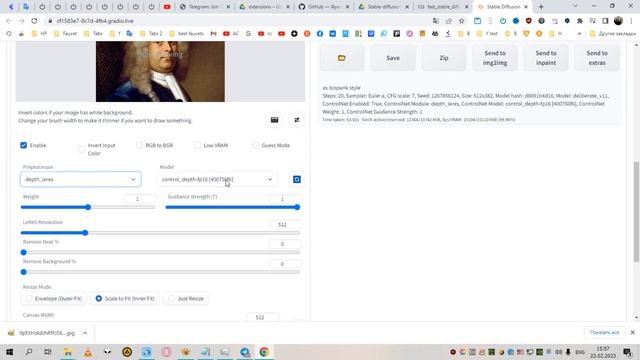Open the Chrome profile avatar
Viewport: 640px width, 360px height.
coord(618,21)
